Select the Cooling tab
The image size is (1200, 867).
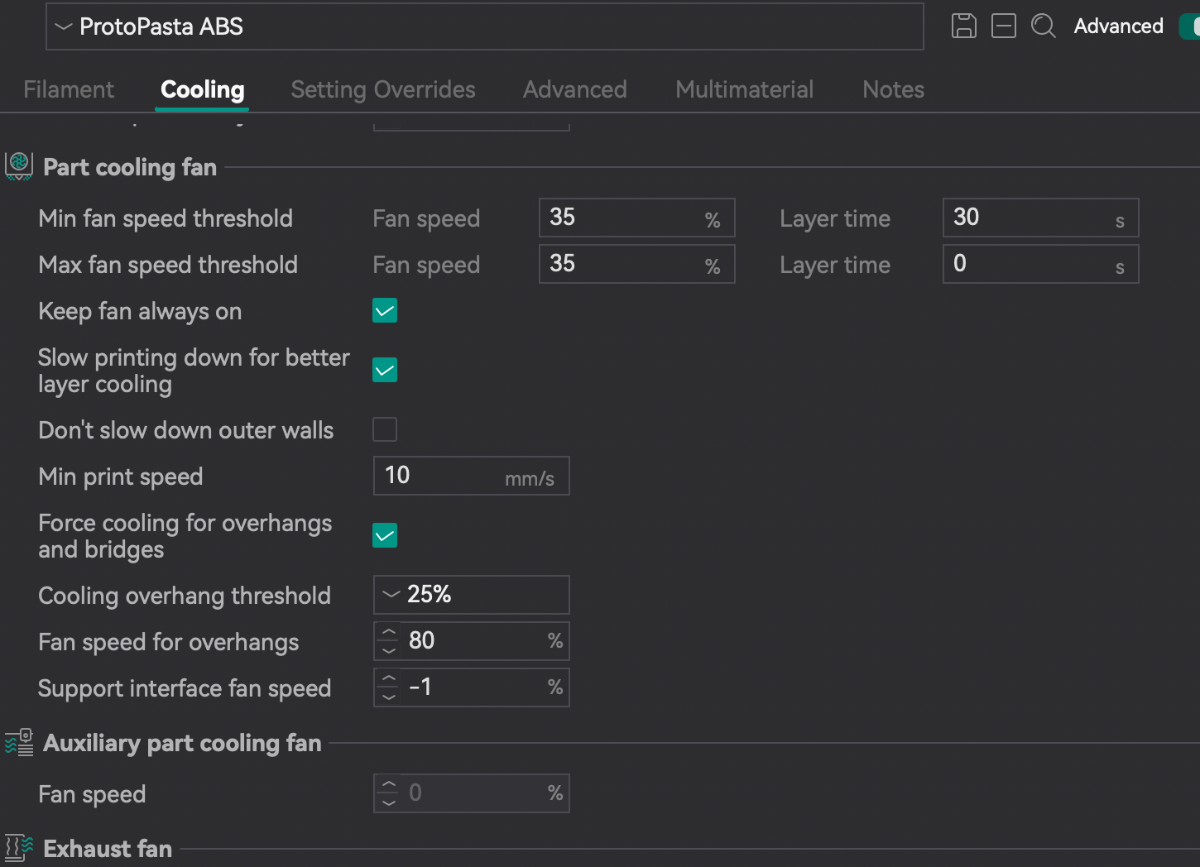[202, 89]
